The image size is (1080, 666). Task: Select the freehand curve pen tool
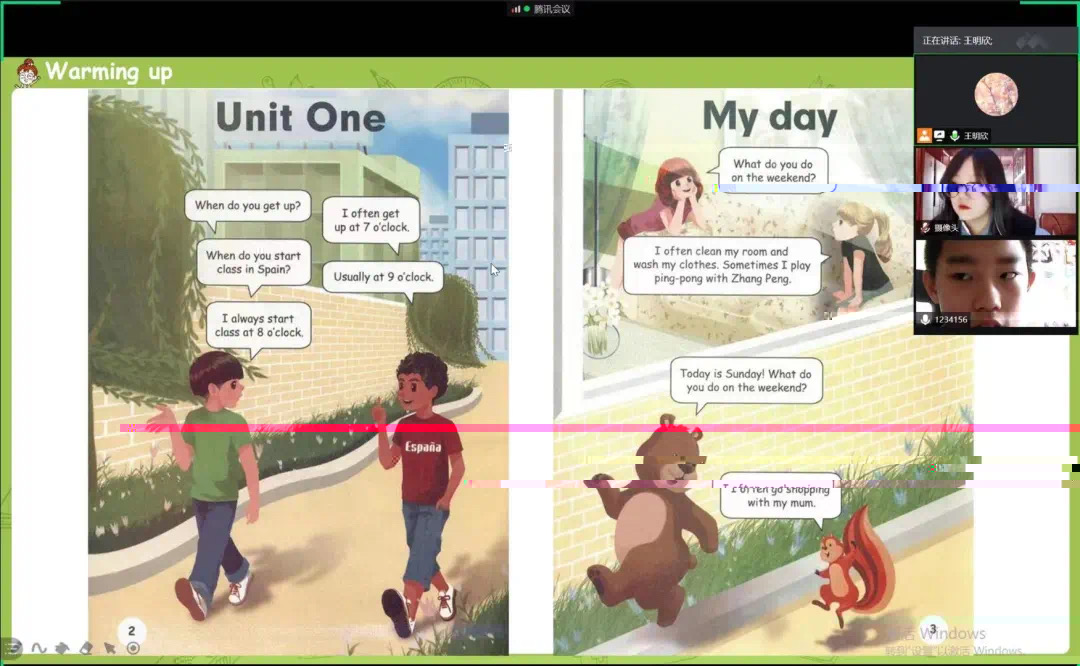(39, 648)
